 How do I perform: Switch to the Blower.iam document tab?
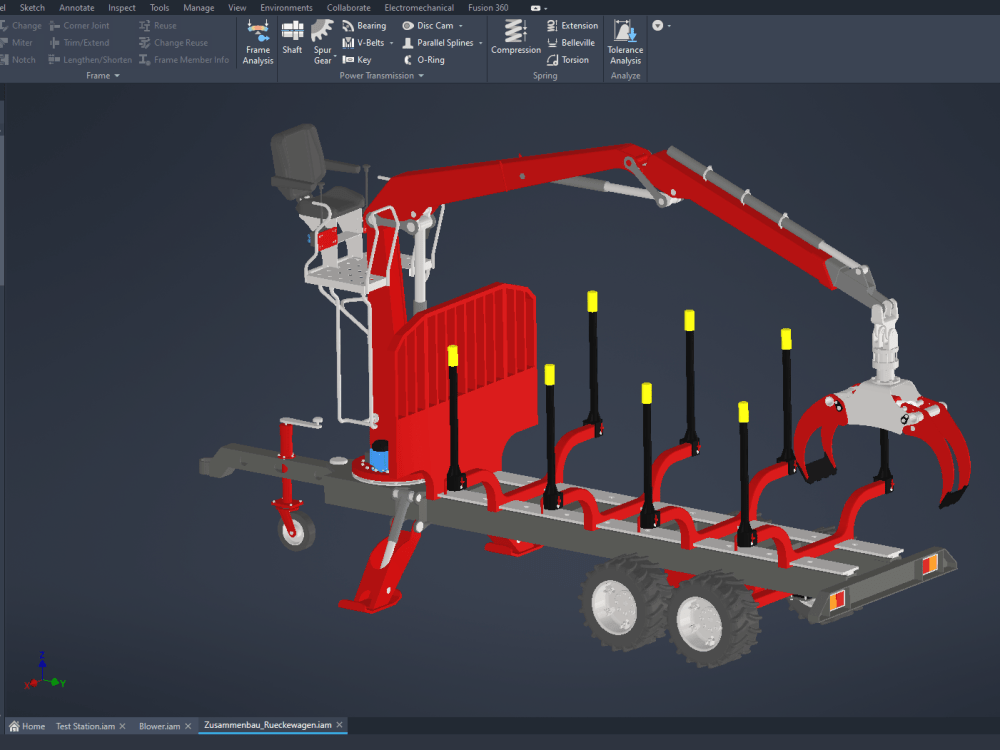pyautogui.click(x=159, y=726)
